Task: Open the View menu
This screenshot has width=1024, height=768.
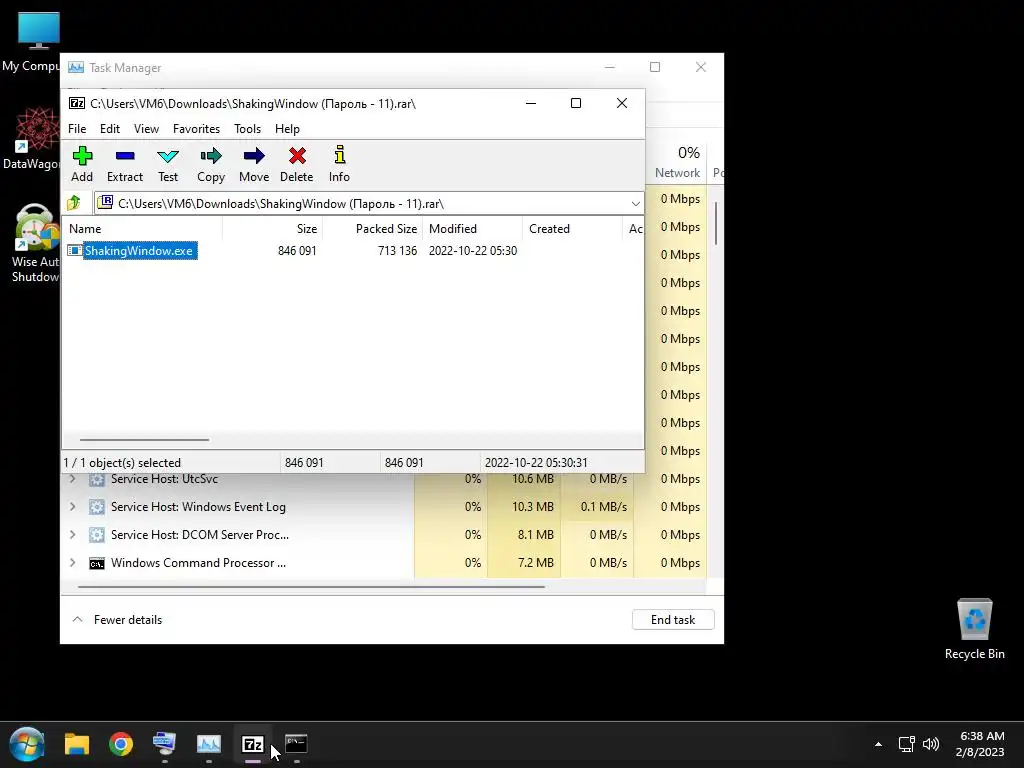Action: (x=146, y=129)
